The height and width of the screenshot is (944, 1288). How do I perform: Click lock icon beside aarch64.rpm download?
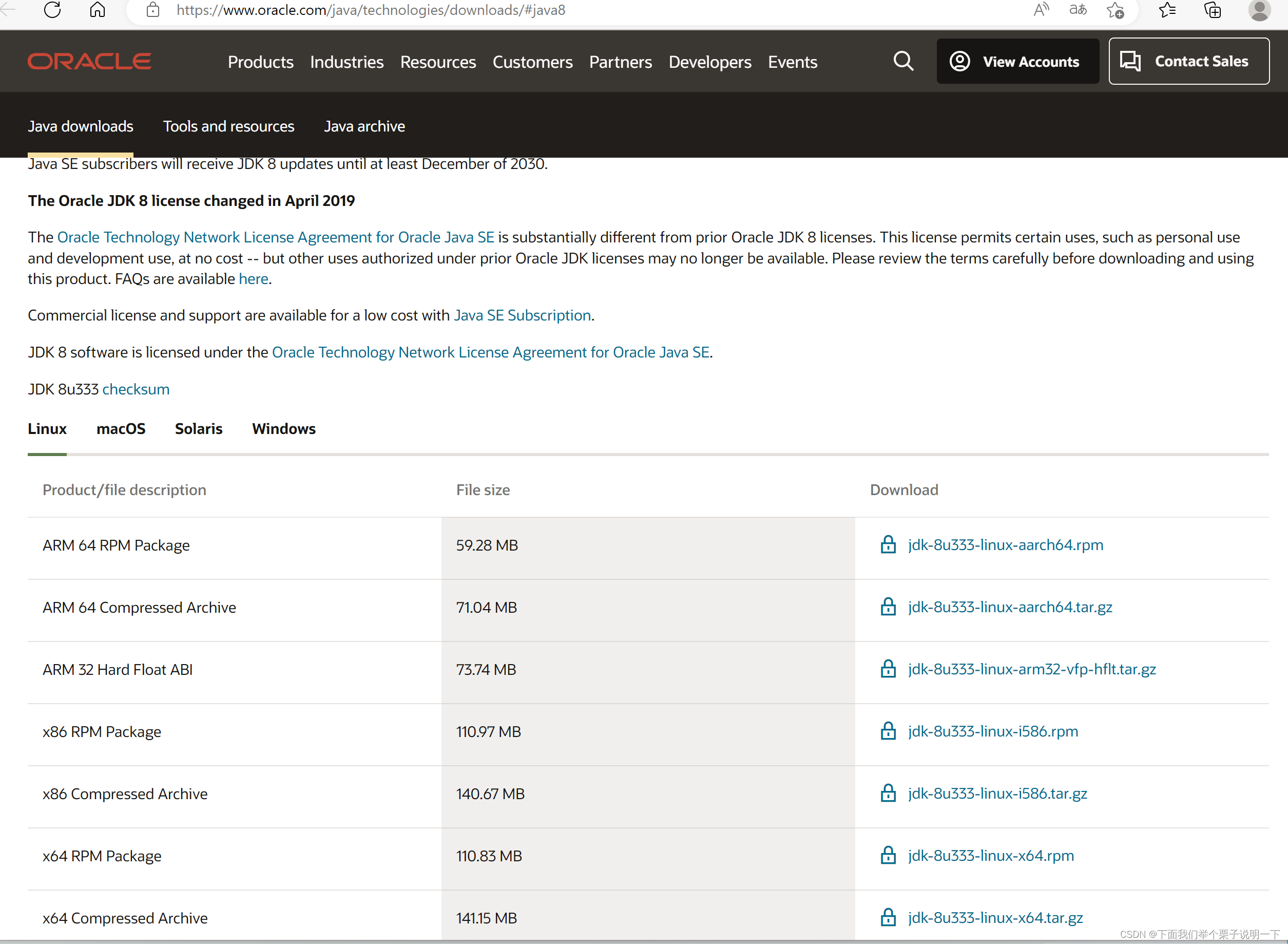tap(888, 544)
